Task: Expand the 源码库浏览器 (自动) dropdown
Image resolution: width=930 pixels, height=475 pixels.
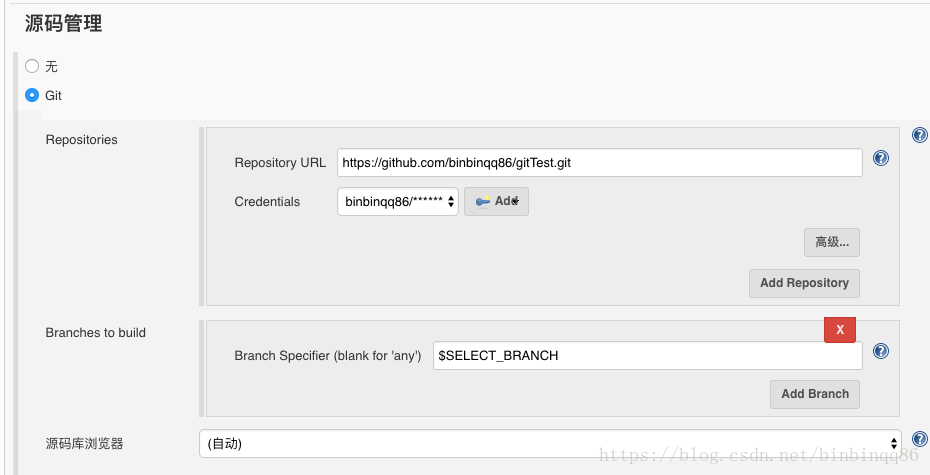Action: pyautogui.click(x=550, y=444)
